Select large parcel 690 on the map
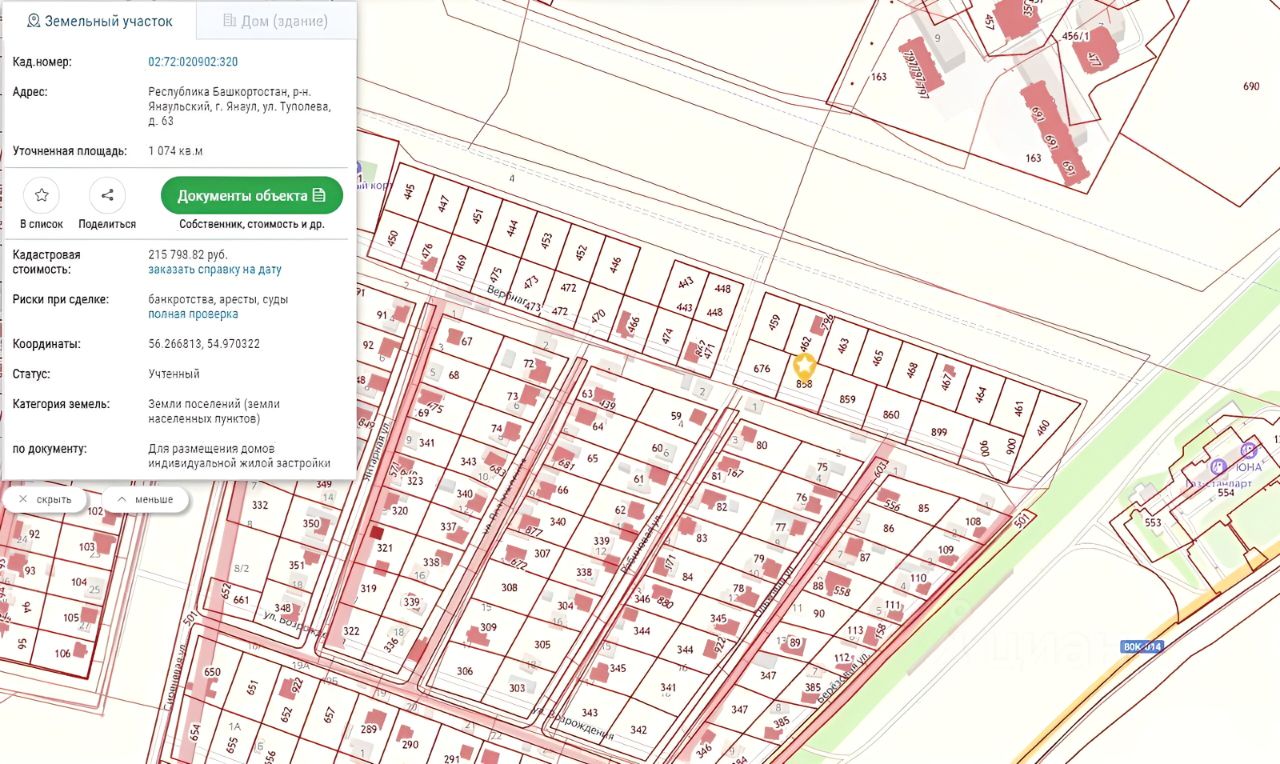Viewport: 1280px width, 764px height. point(1251,87)
